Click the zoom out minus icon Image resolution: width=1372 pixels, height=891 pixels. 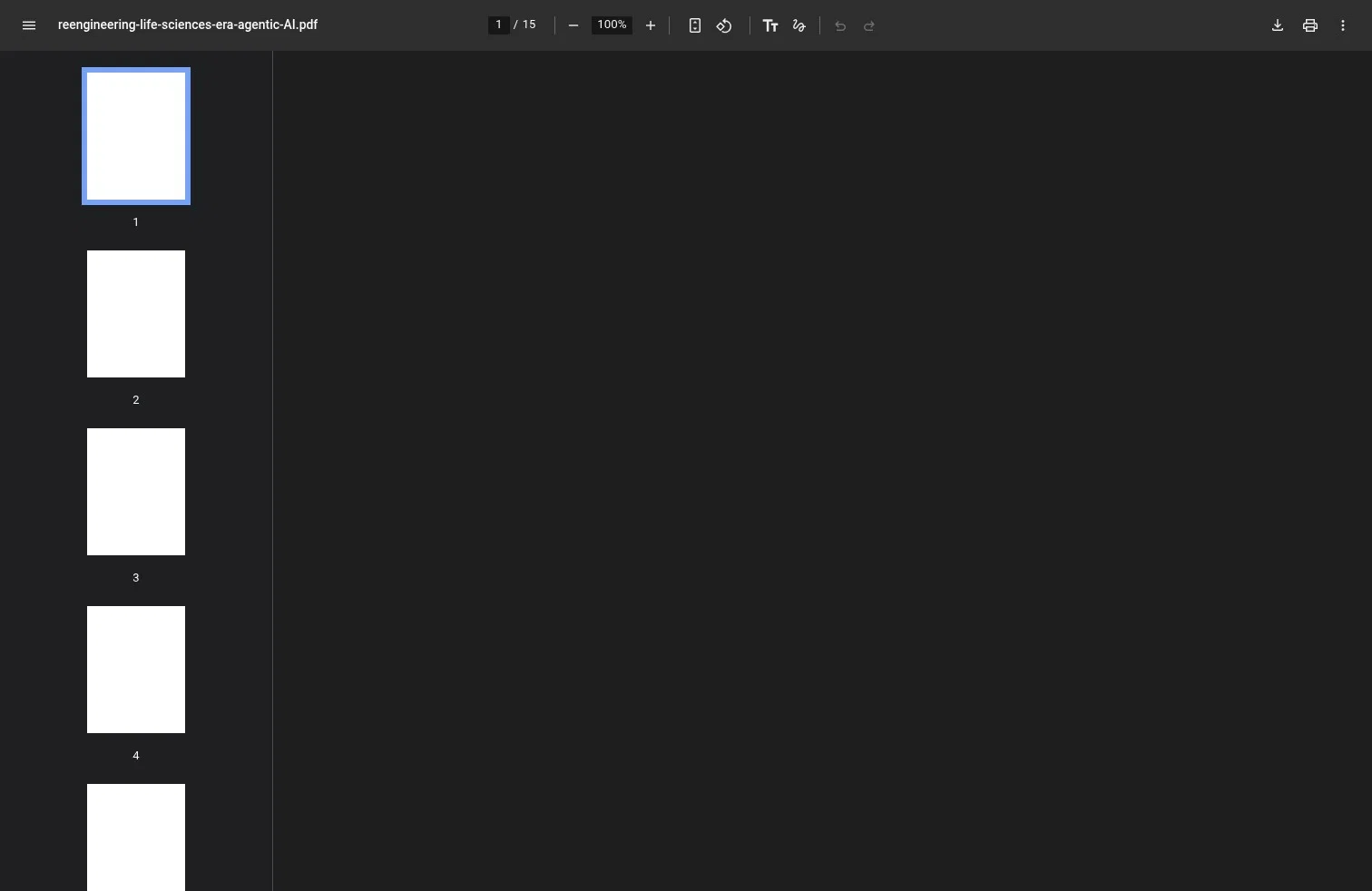(573, 25)
